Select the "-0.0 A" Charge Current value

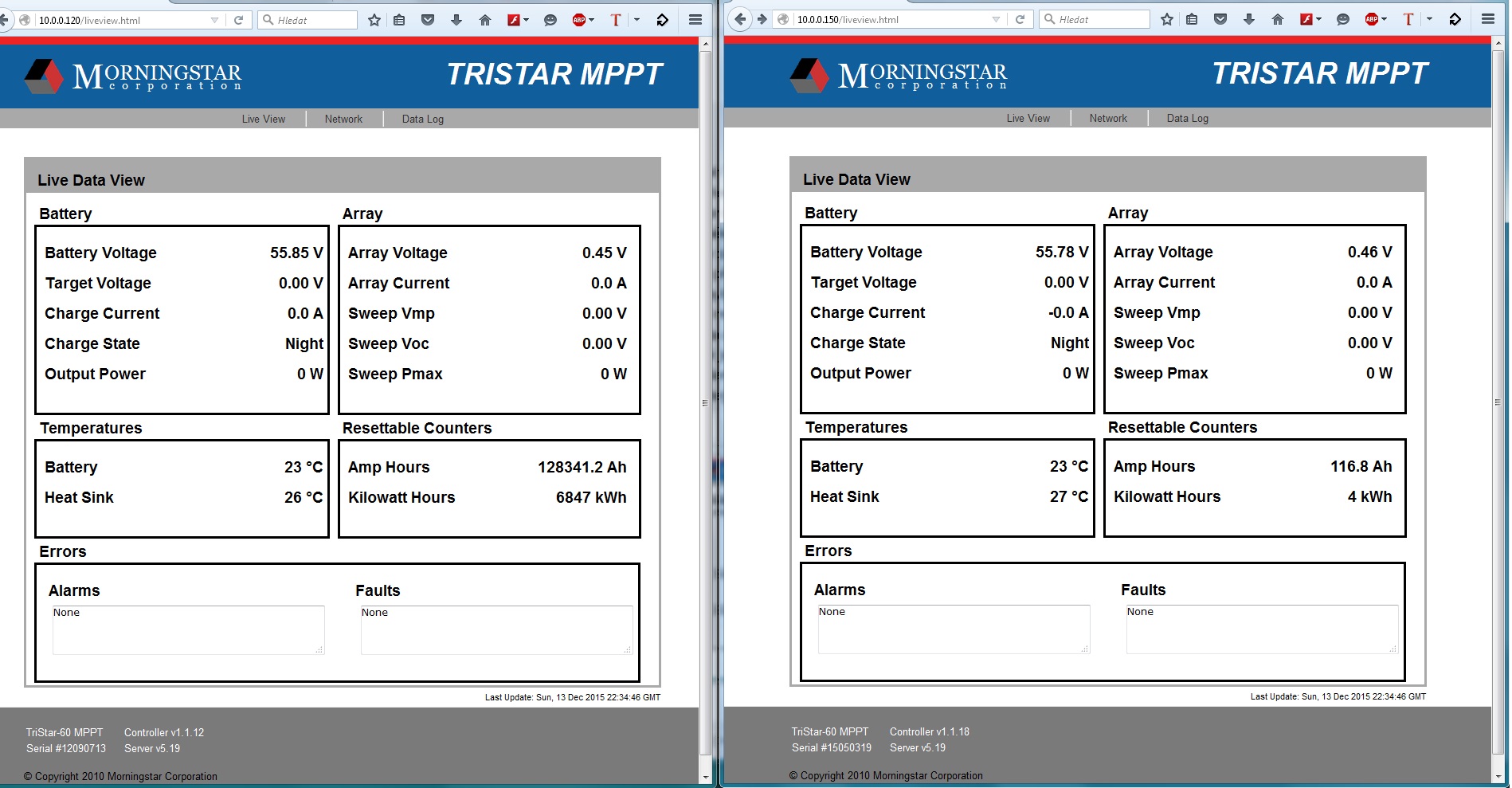[x=1068, y=312]
